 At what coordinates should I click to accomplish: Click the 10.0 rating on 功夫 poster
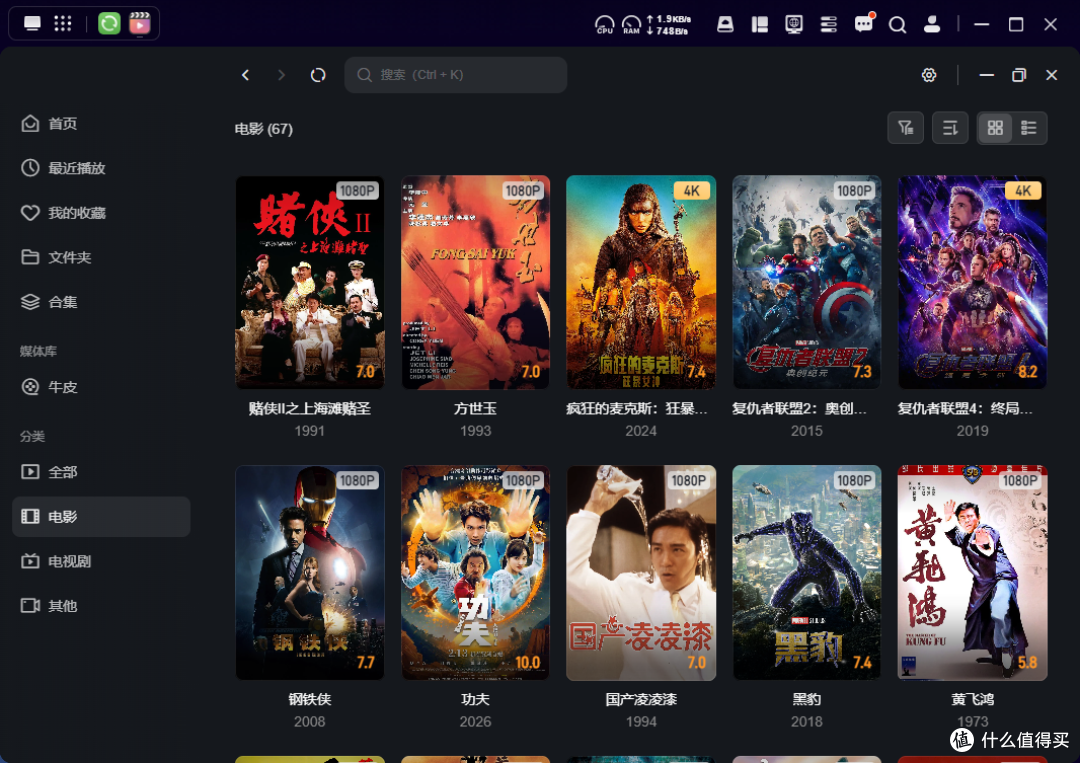point(528,663)
